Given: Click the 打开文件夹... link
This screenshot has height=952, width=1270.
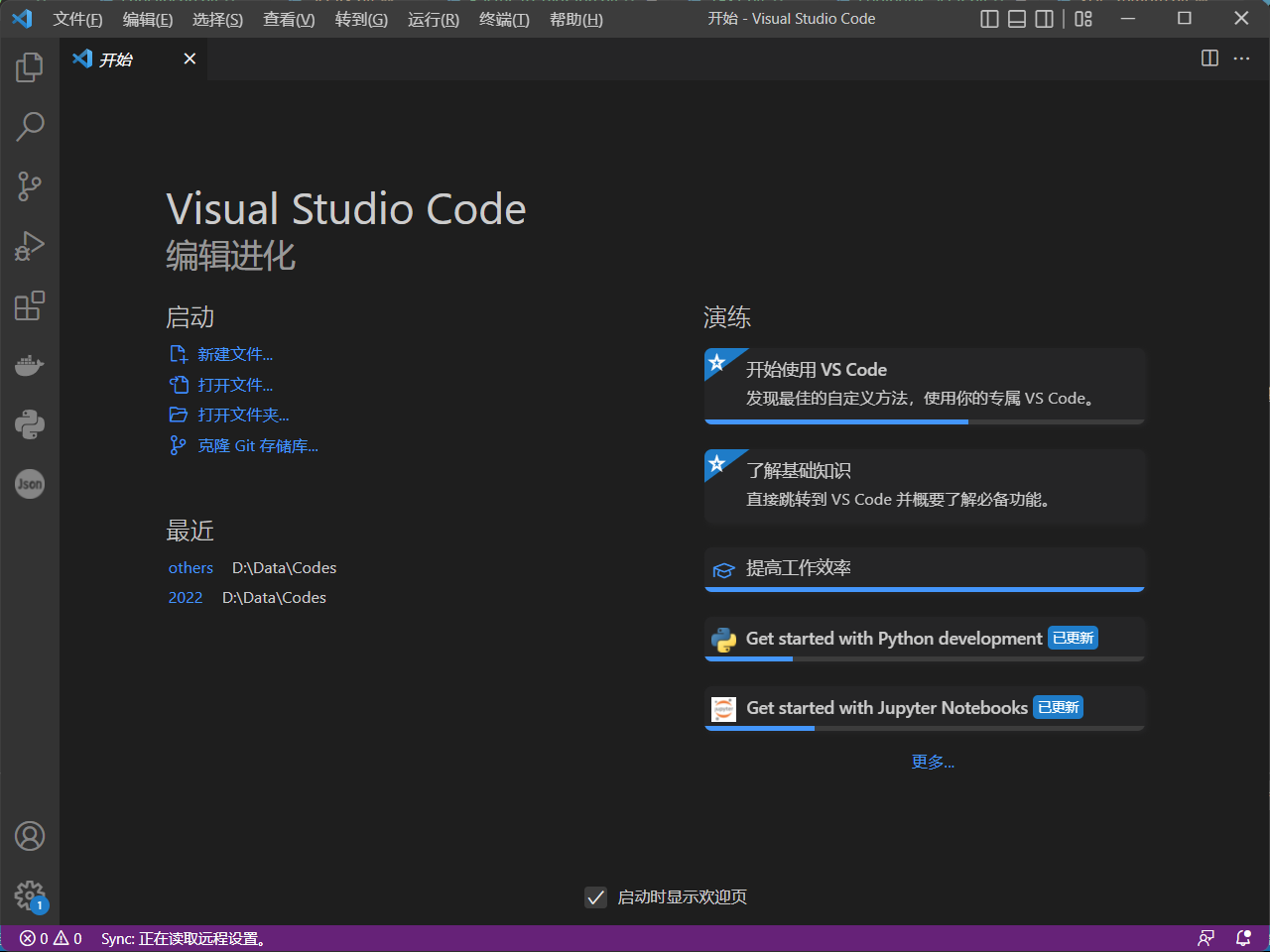Looking at the screenshot, I should [243, 415].
